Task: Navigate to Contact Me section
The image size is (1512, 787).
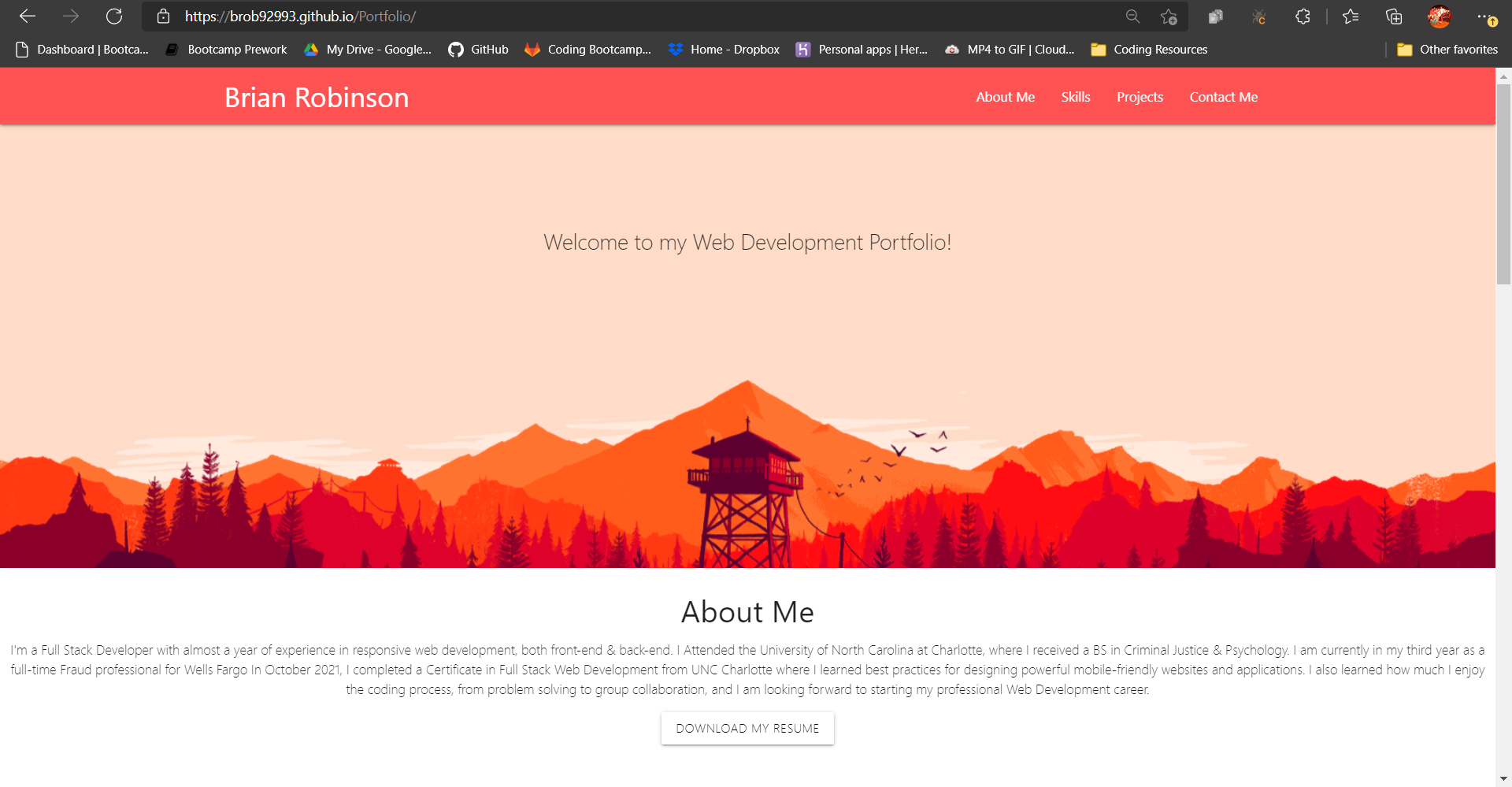Action: [x=1223, y=97]
